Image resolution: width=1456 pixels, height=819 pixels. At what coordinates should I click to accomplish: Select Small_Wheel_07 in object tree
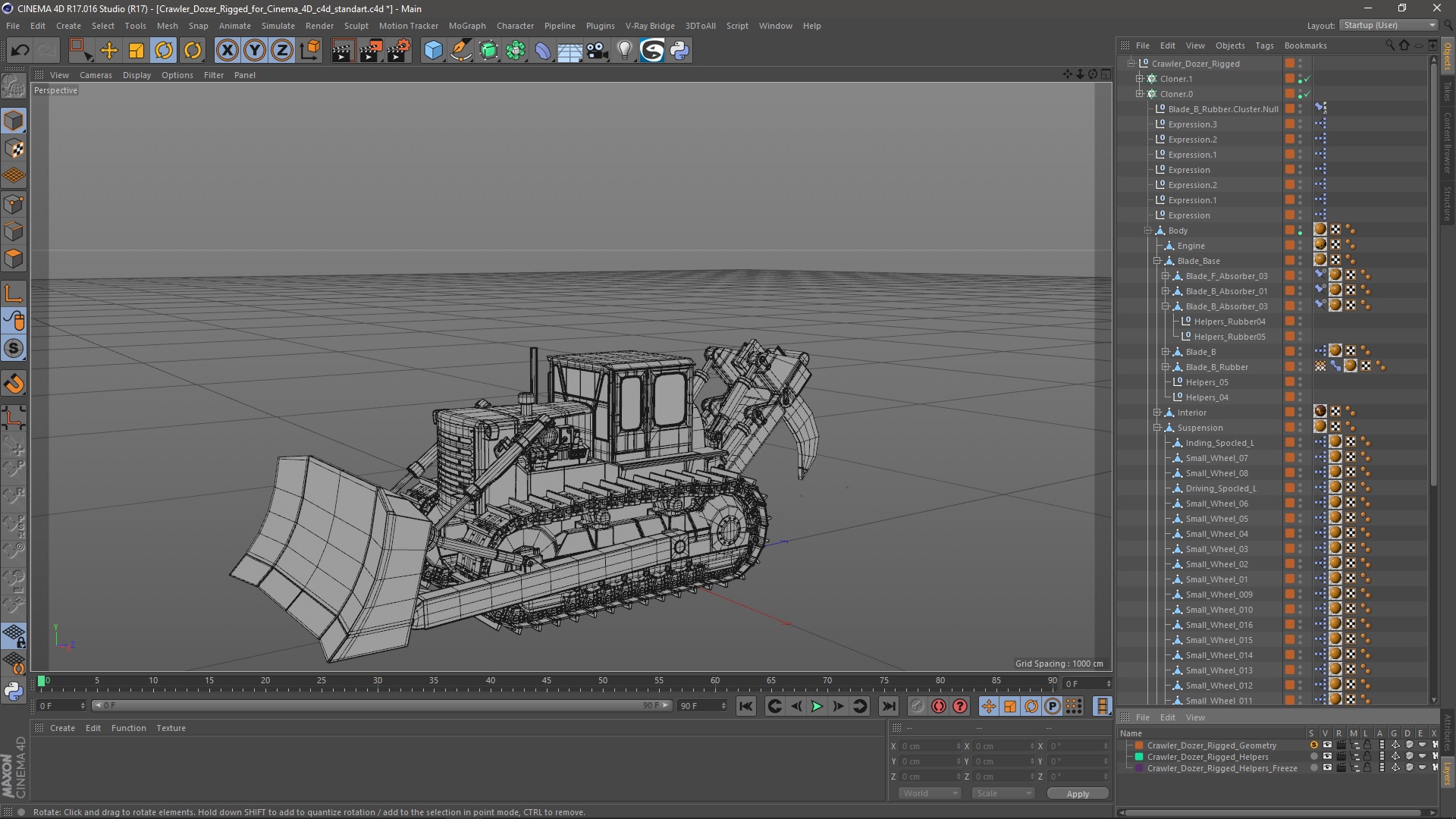click(x=1216, y=458)
